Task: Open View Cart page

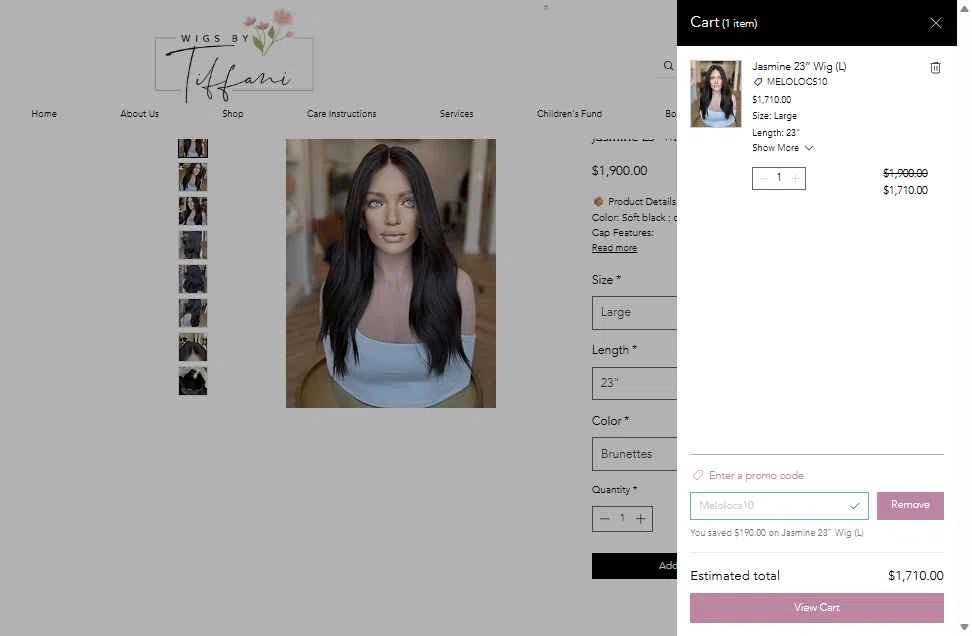Action: pos(816,607)
